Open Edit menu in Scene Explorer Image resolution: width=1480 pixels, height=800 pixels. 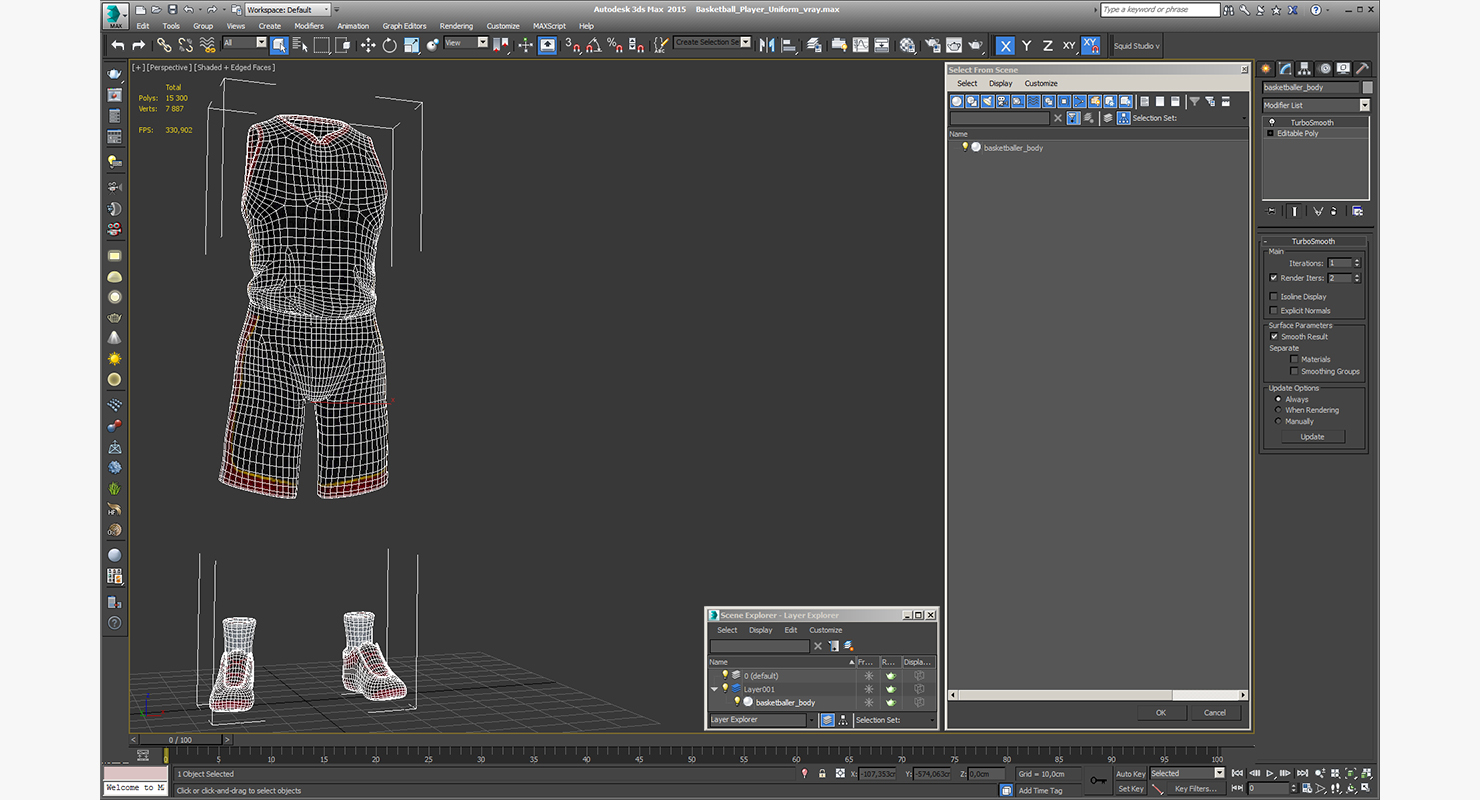[x=791, y=630]
